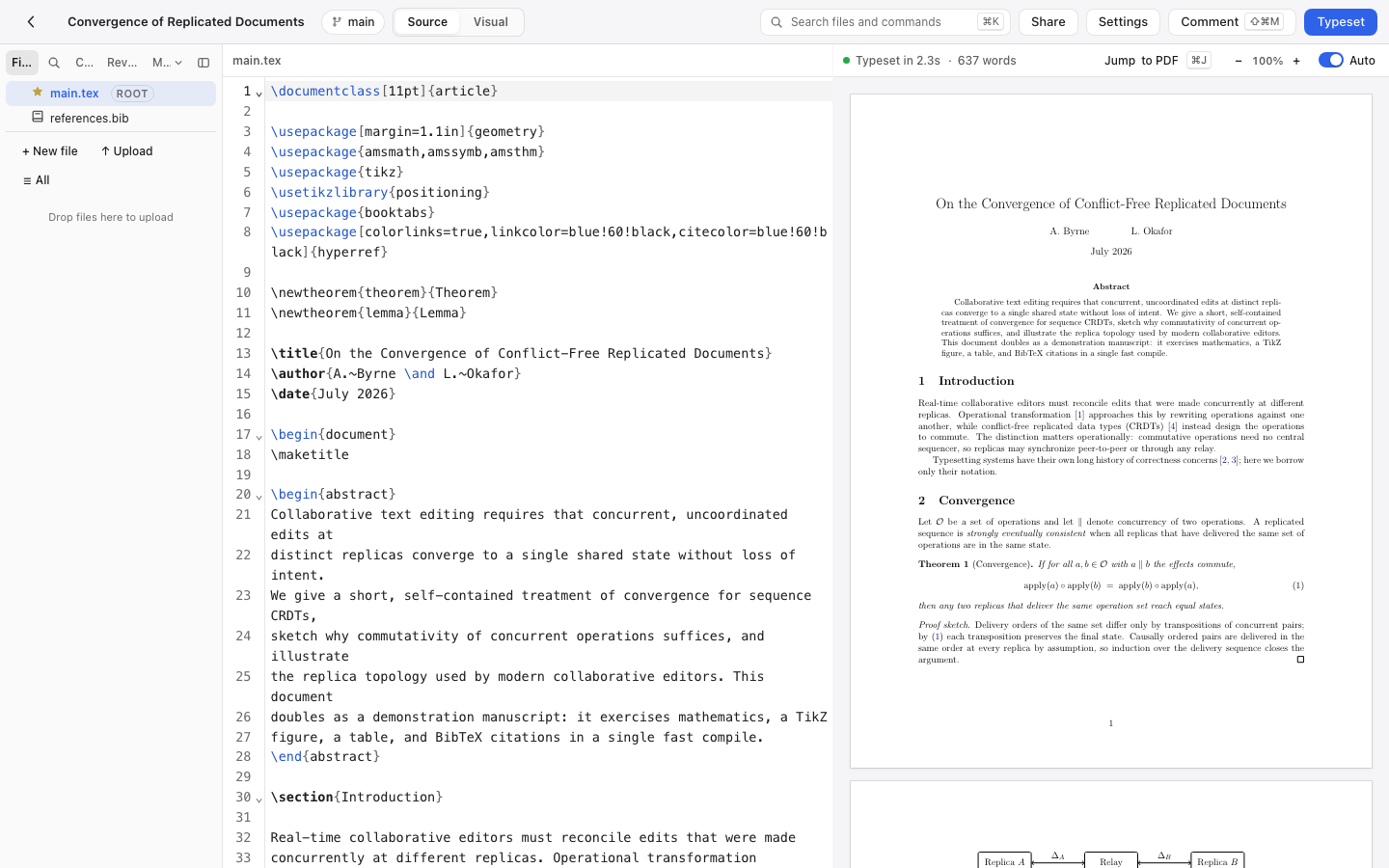Viewport: 1389px width, 868px height.
Task: Open the Rev... sidebar tab
Action: click(122, 63)
